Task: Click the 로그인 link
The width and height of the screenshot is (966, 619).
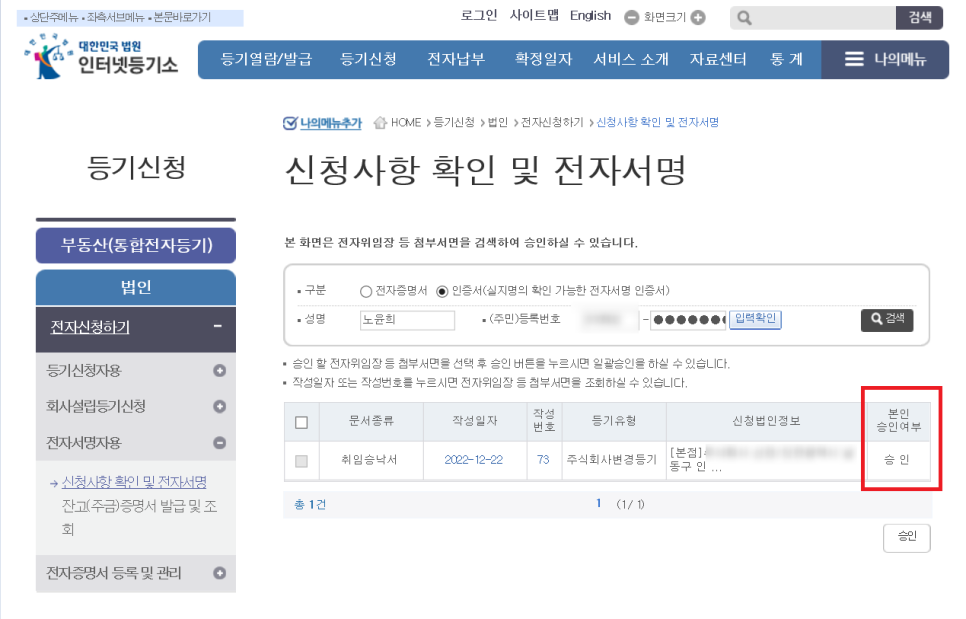Action: coord(479,15)
